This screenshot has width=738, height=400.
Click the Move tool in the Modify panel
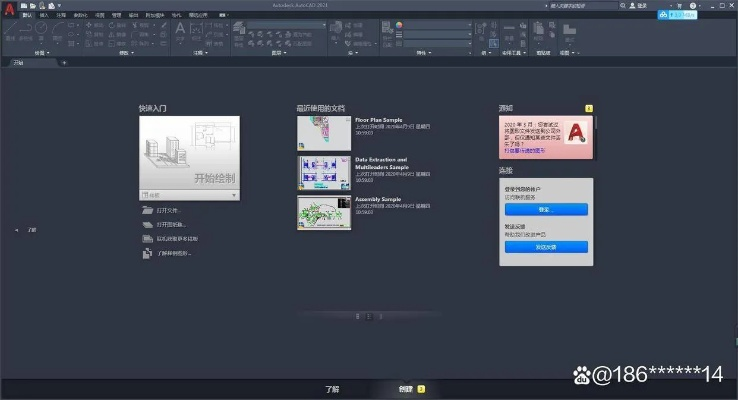click(x=94, y=25)
